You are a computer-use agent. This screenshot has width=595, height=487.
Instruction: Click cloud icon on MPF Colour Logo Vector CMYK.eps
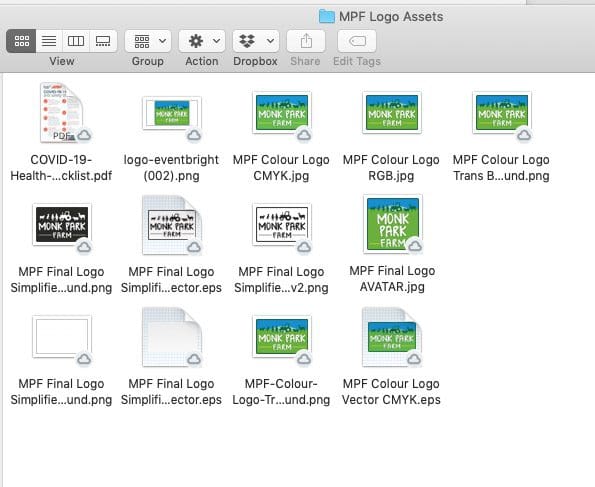click(414, 359)
